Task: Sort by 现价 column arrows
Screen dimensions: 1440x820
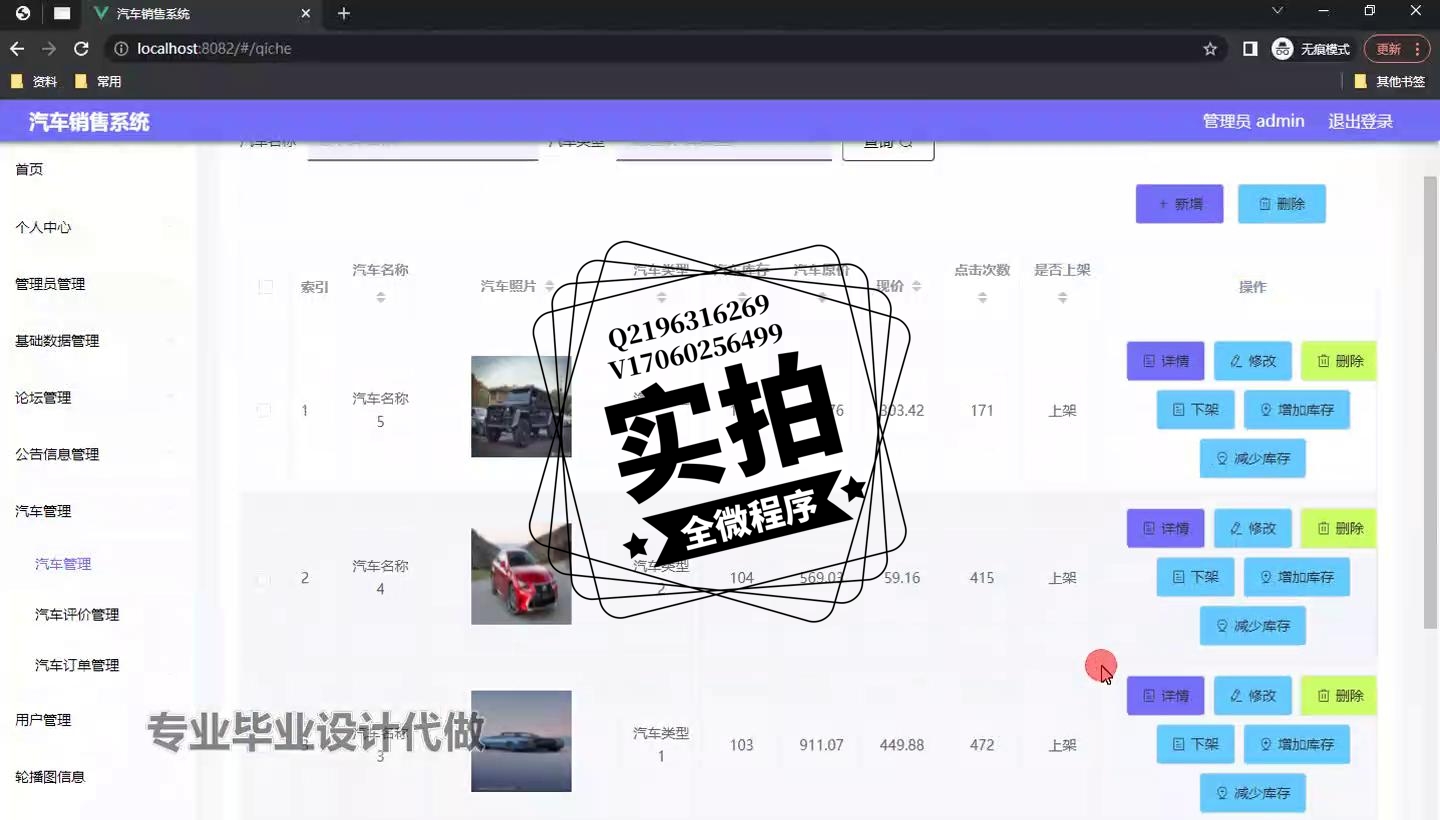Action: pyautogui.click(x=916, y=287)
